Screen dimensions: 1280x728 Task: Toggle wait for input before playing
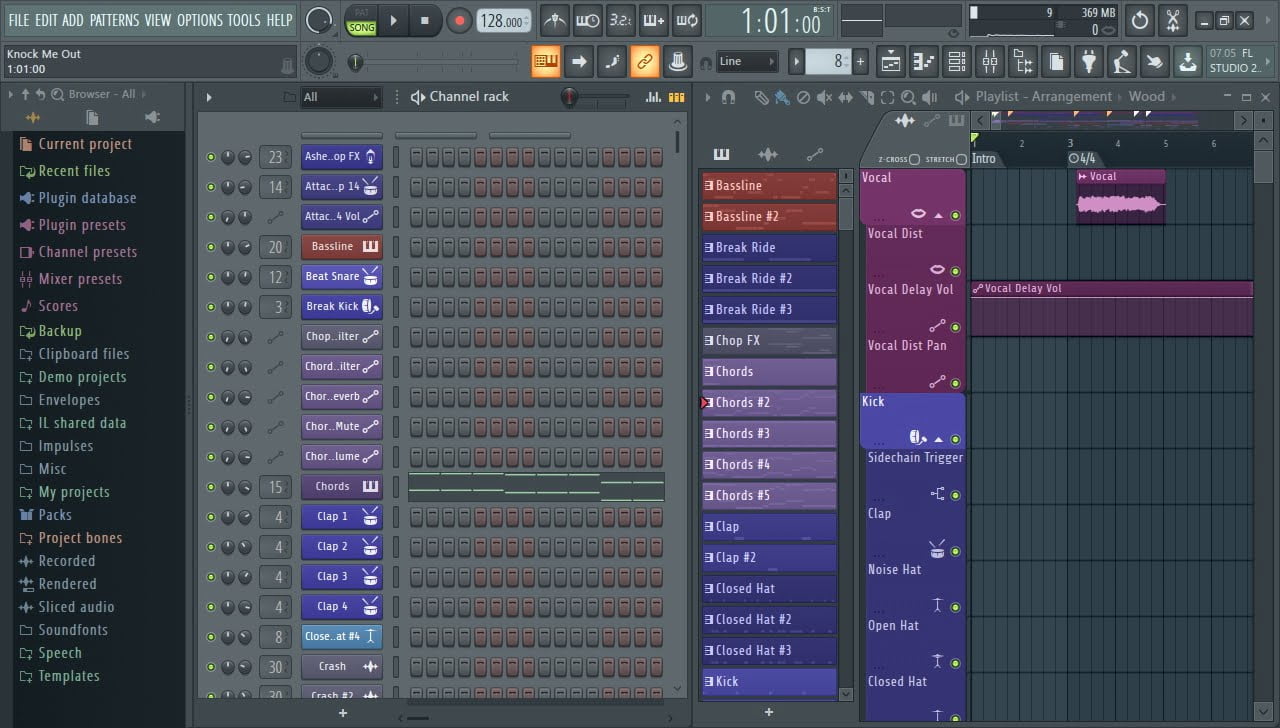pos(588,20)
